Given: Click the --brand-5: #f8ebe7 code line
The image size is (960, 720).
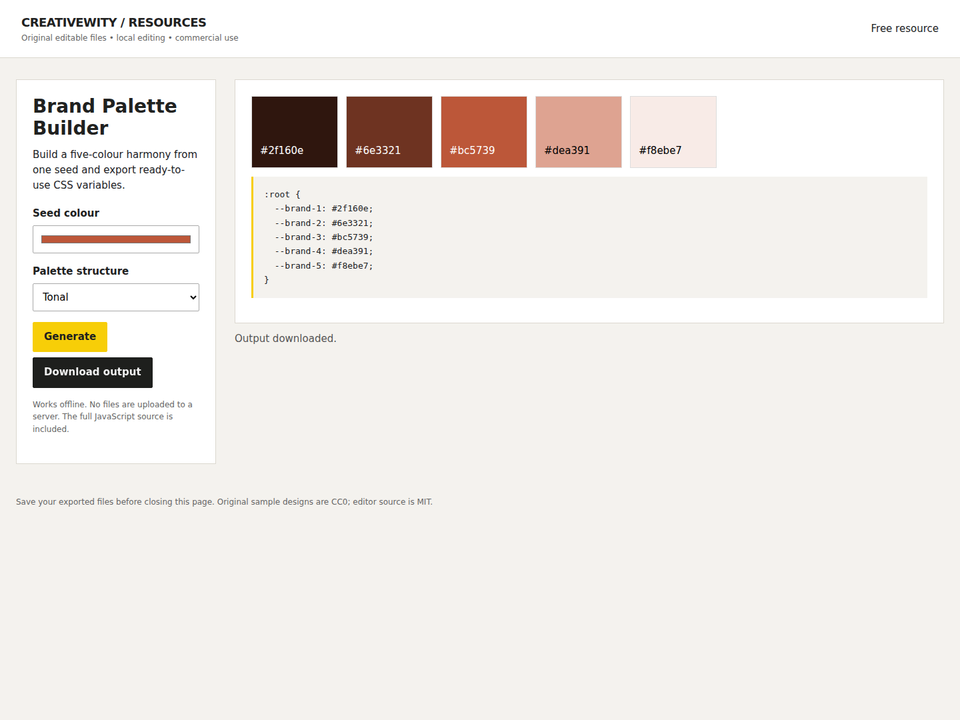Looking at the screenshot, I should [x=324, y=266].
